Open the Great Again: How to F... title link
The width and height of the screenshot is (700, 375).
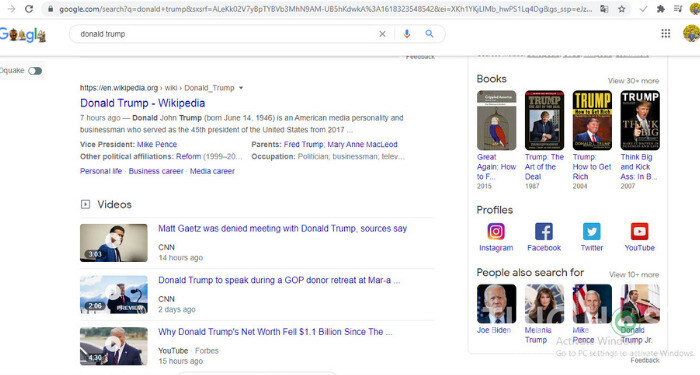click(x=496, y=167)
